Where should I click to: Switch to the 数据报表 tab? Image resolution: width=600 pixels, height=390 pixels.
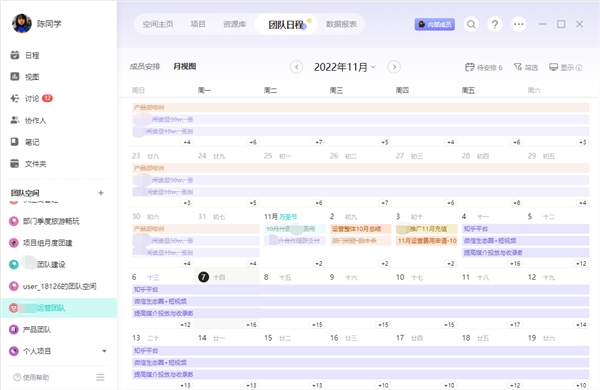[341, 24]
